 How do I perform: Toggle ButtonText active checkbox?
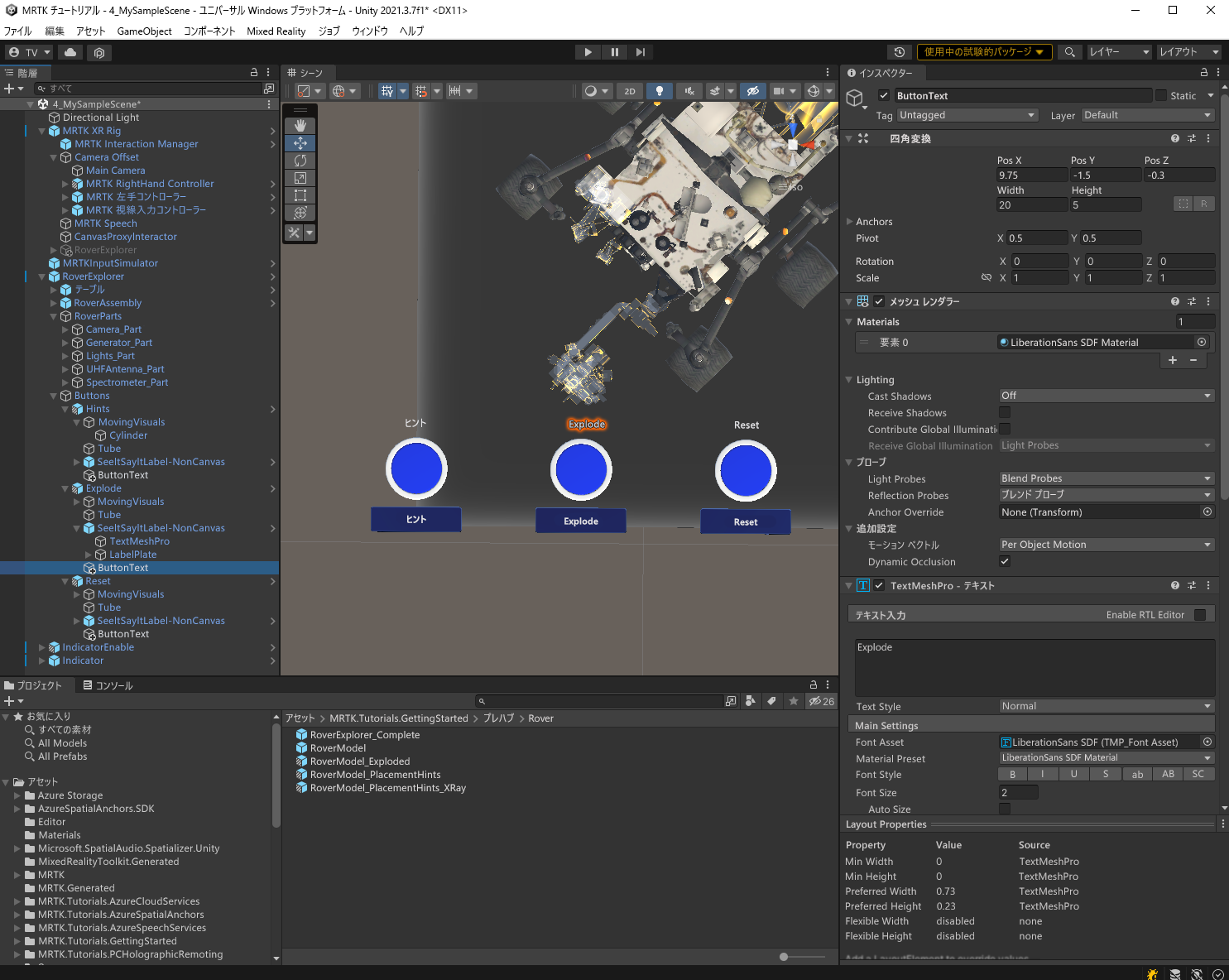[884, 95]
